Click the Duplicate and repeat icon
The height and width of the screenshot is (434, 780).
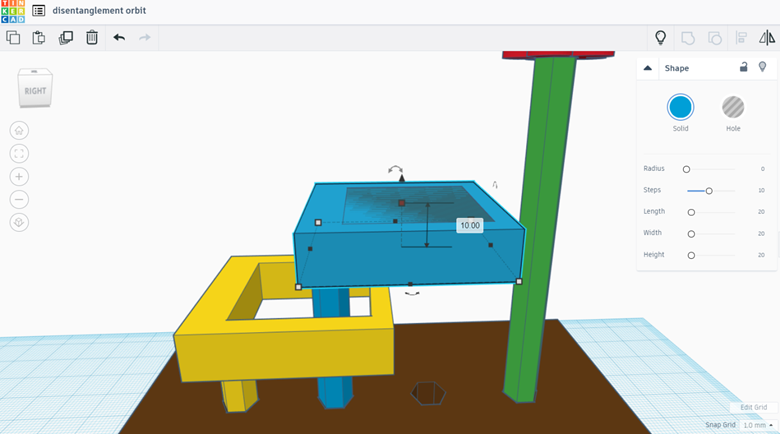point(66,37)
